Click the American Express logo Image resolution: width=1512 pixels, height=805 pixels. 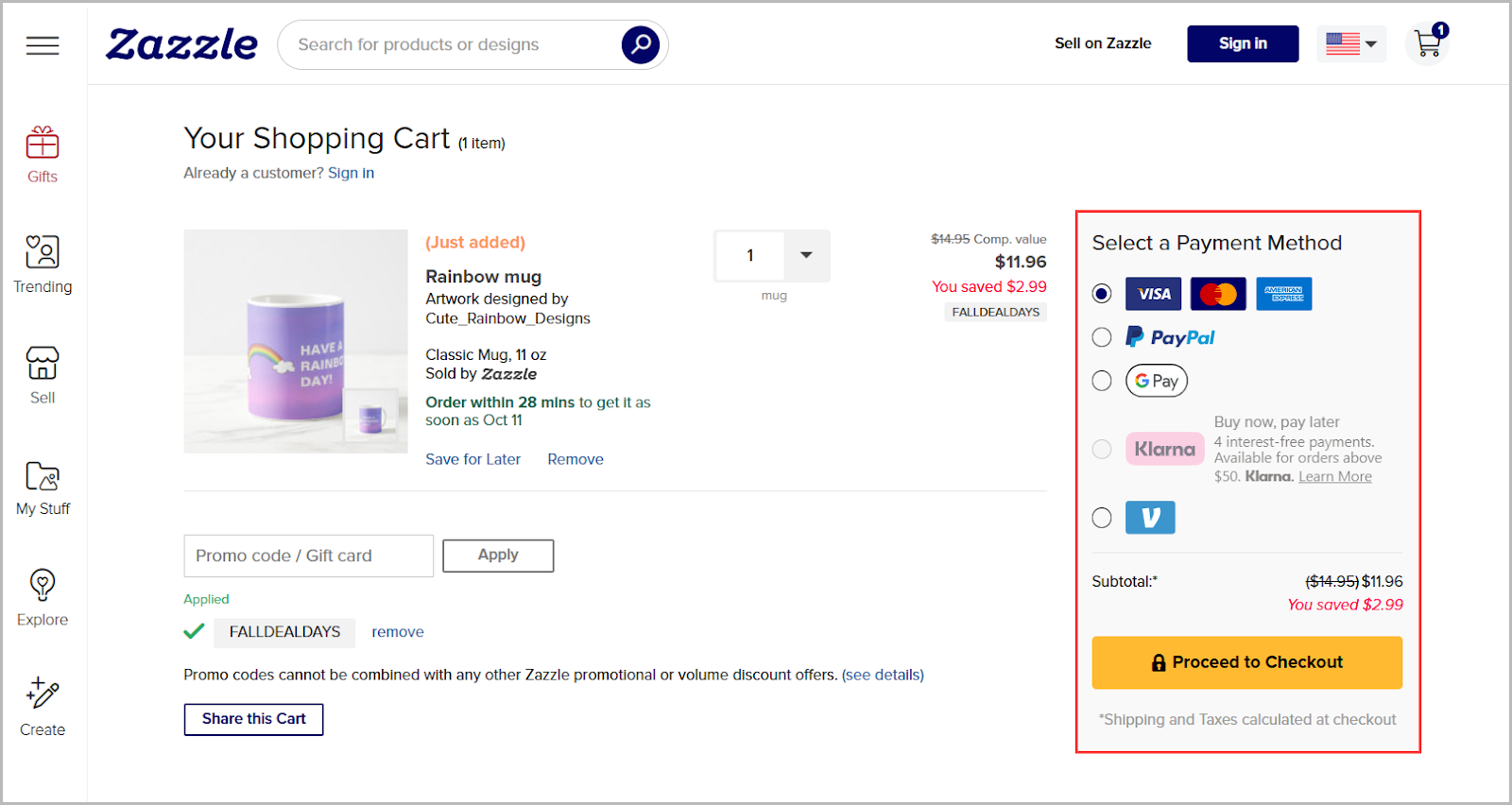[x=1283, y=294]
